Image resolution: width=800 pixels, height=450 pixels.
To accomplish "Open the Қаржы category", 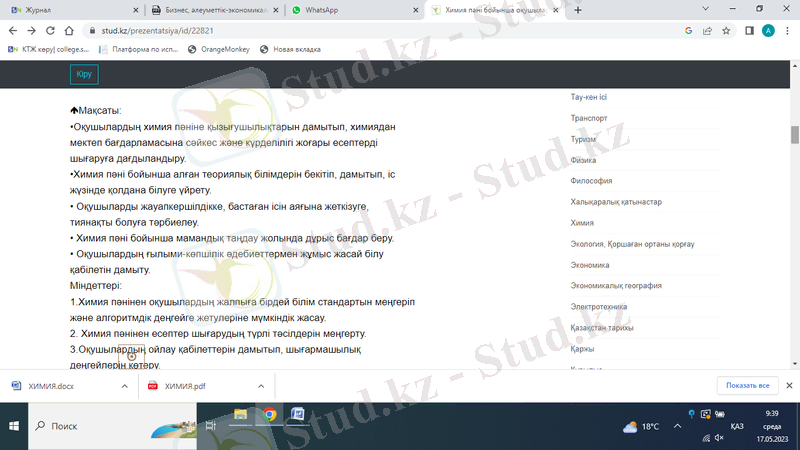I will pyautogui.click(x=582, y=348).
